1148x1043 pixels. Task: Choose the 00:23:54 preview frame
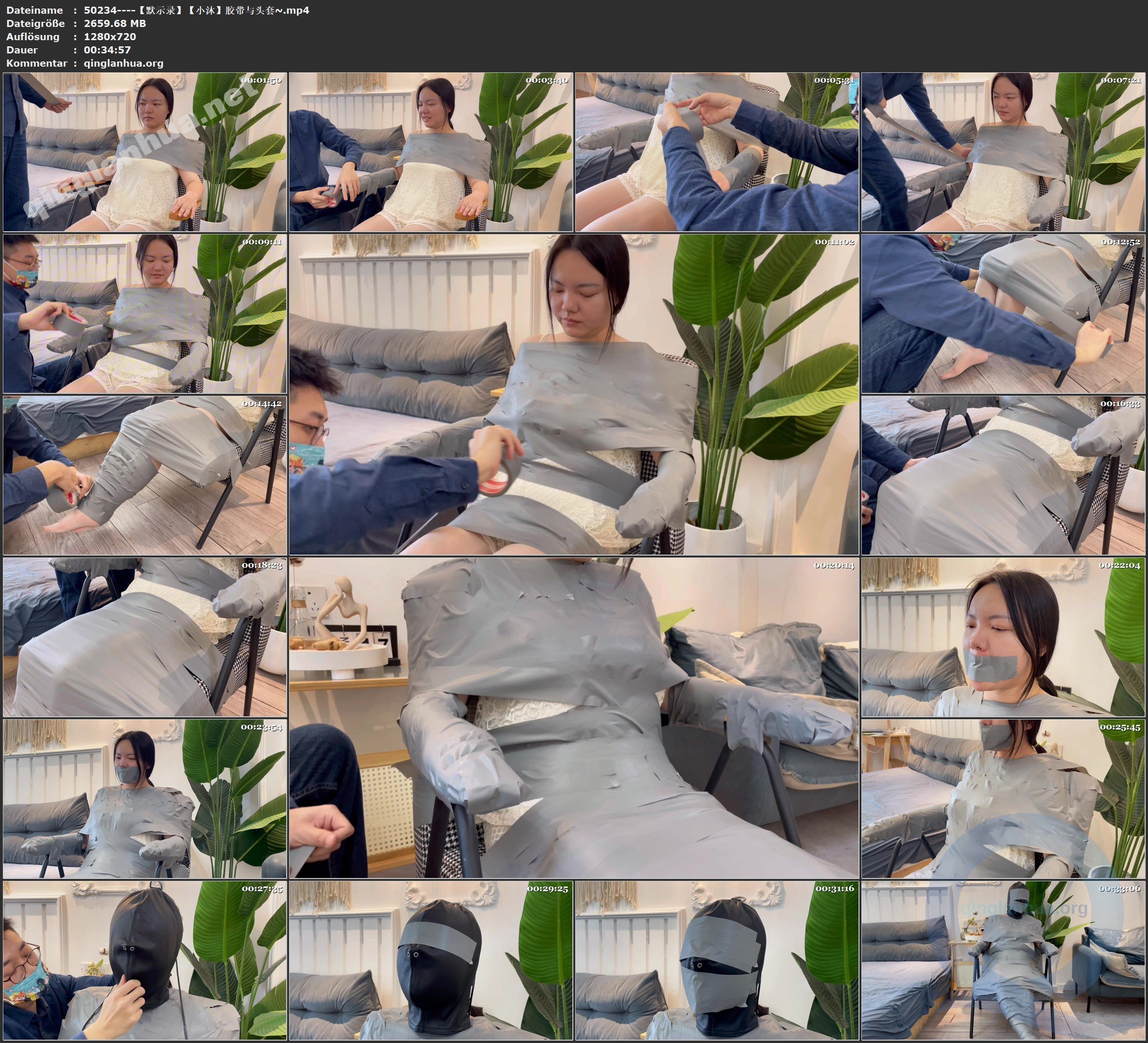point(145,798)
